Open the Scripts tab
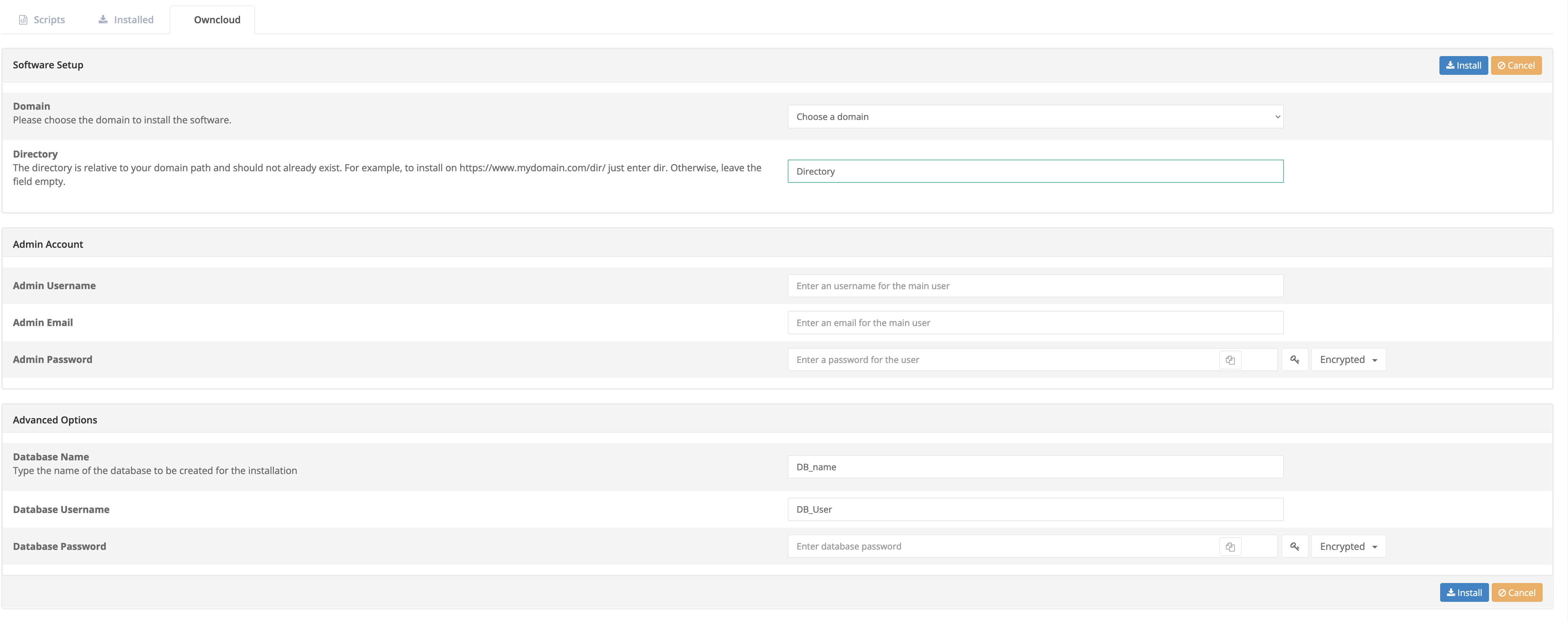The image size is (1568, 622). click(x=41, y=19)
